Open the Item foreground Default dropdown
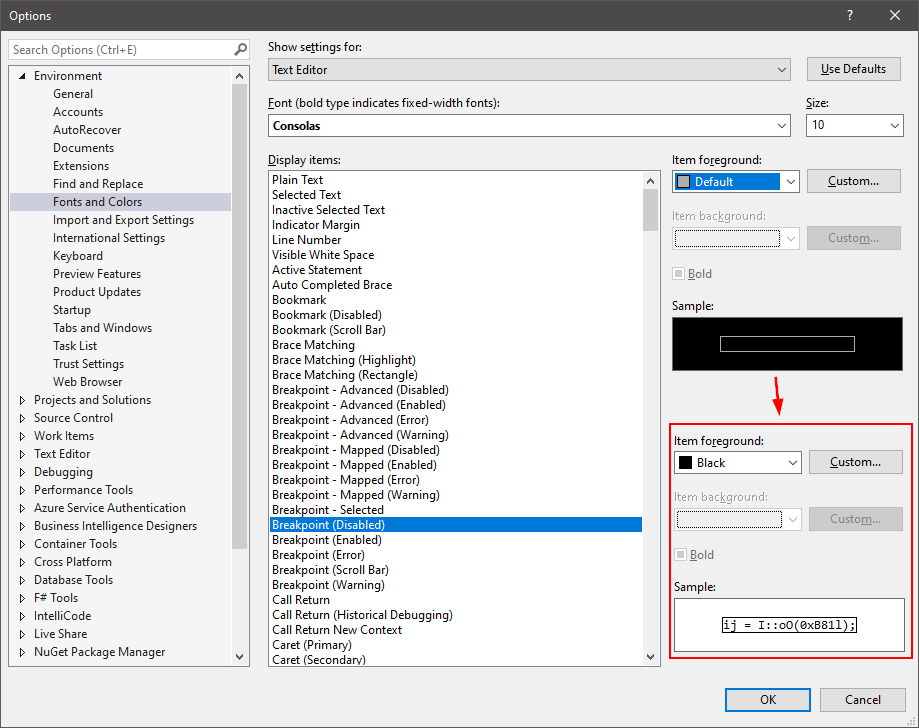 pyautogui.click(x=736, y=182)
